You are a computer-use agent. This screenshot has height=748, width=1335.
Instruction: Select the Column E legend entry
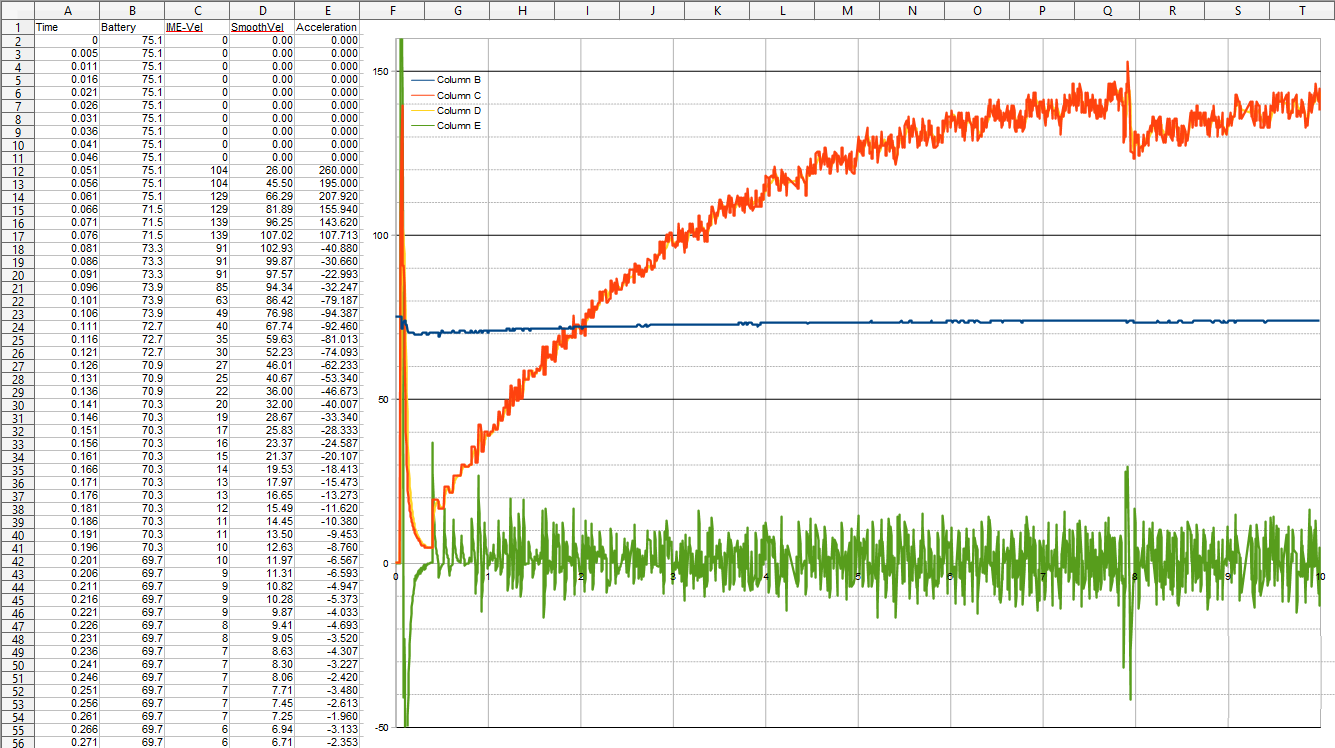click(x=459, y=126)
